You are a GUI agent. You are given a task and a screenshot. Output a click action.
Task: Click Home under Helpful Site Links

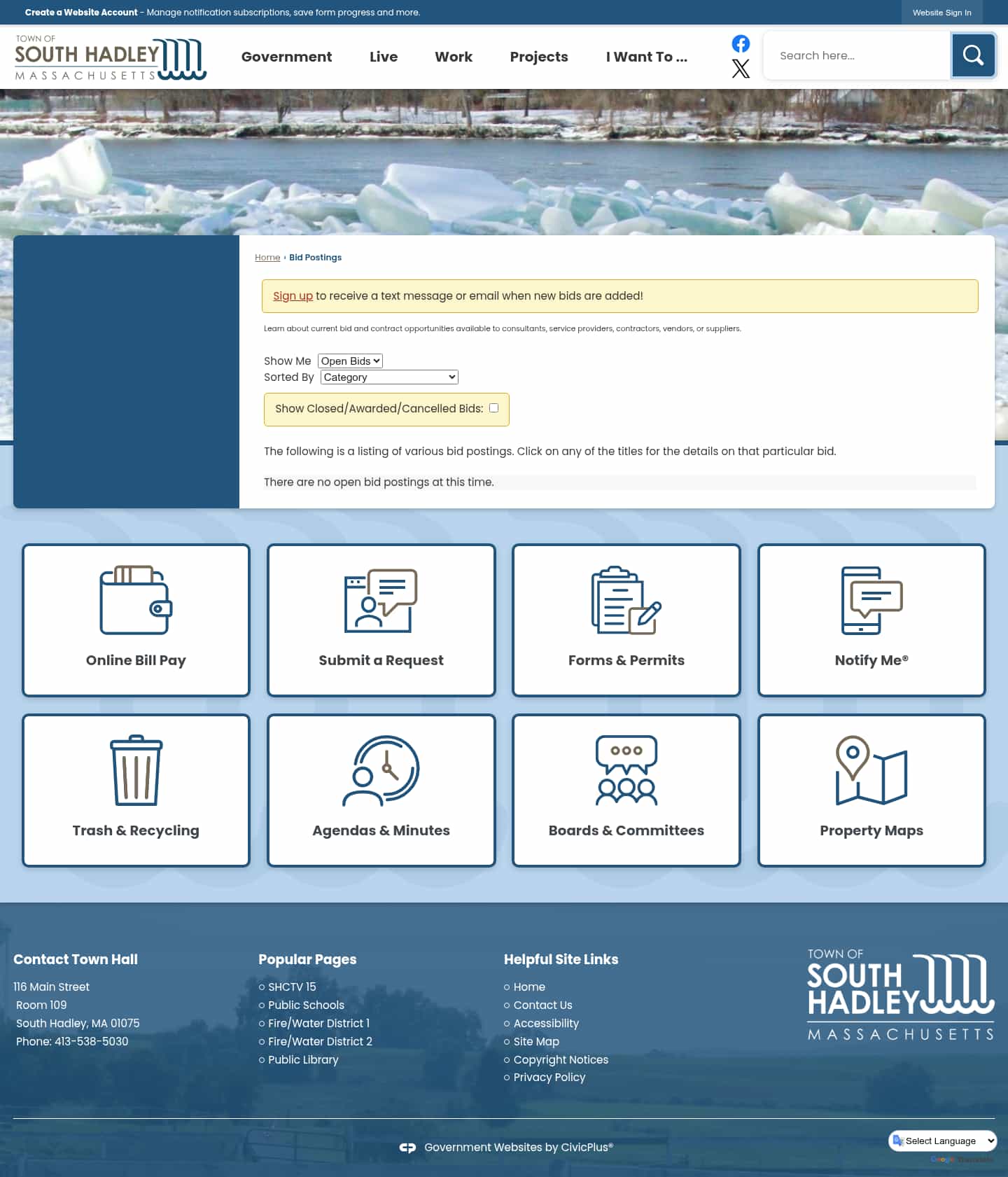[x=529, y=987]
